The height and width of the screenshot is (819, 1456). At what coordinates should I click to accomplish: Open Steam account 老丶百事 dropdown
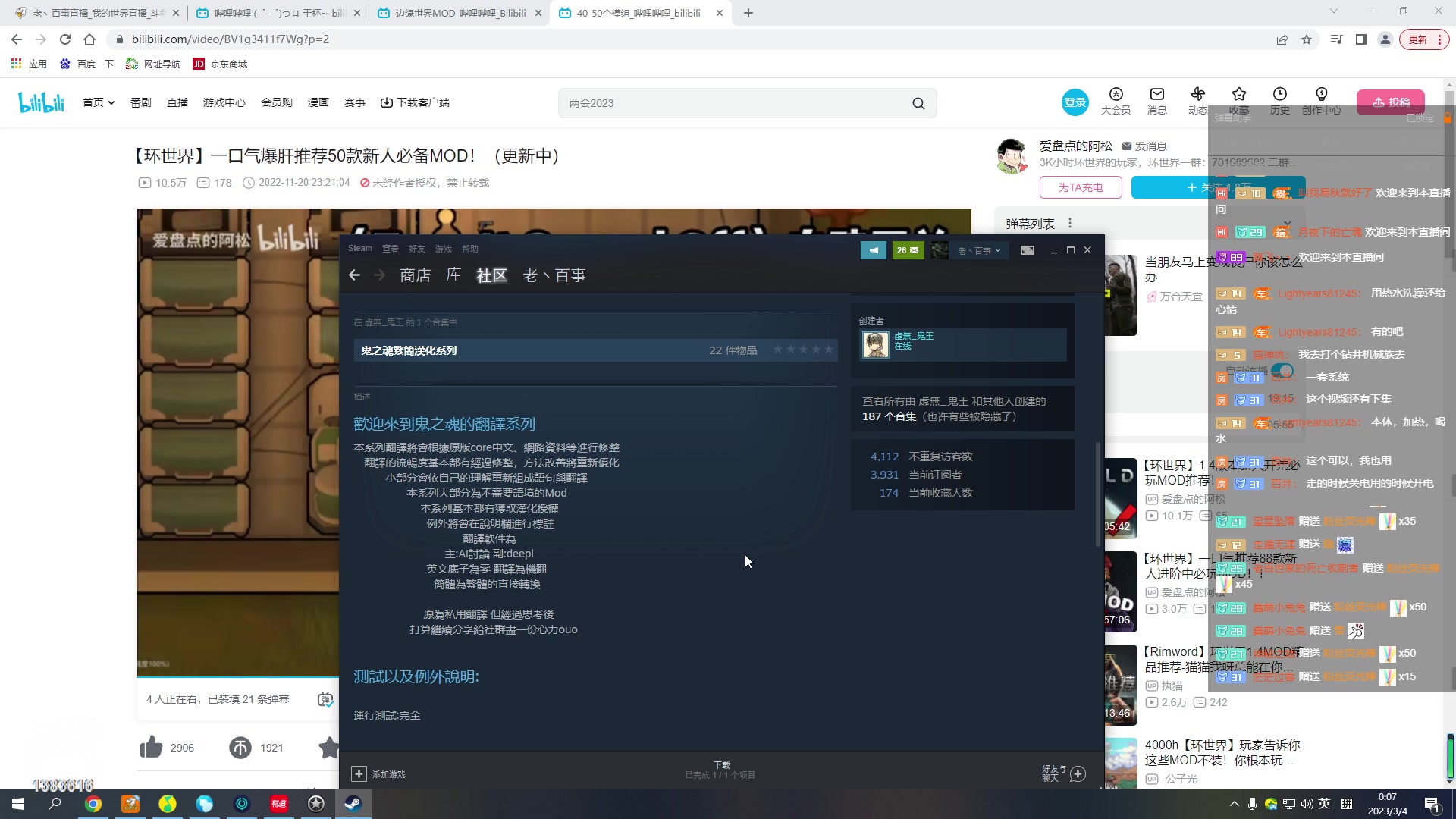click(978, 250)
